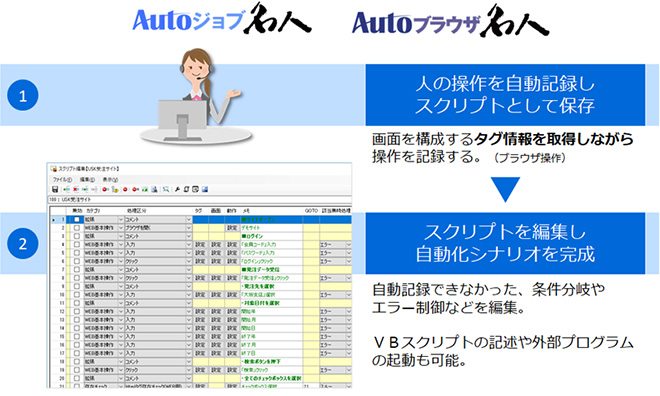This screenshot has width=660, height=396.
Task: Click the red X delete-row toolbar icon
Action: [x=76, y=189]
